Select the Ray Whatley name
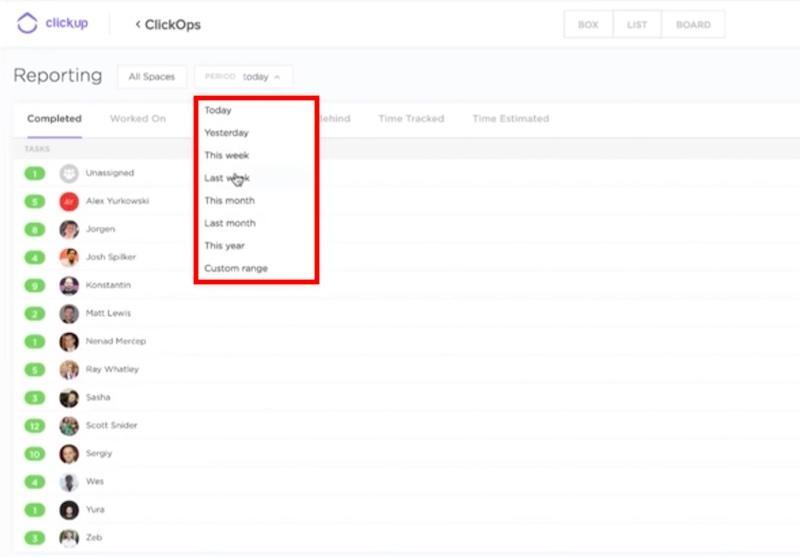The width and height of the screenshot is (800, 557). coord(112,369)
